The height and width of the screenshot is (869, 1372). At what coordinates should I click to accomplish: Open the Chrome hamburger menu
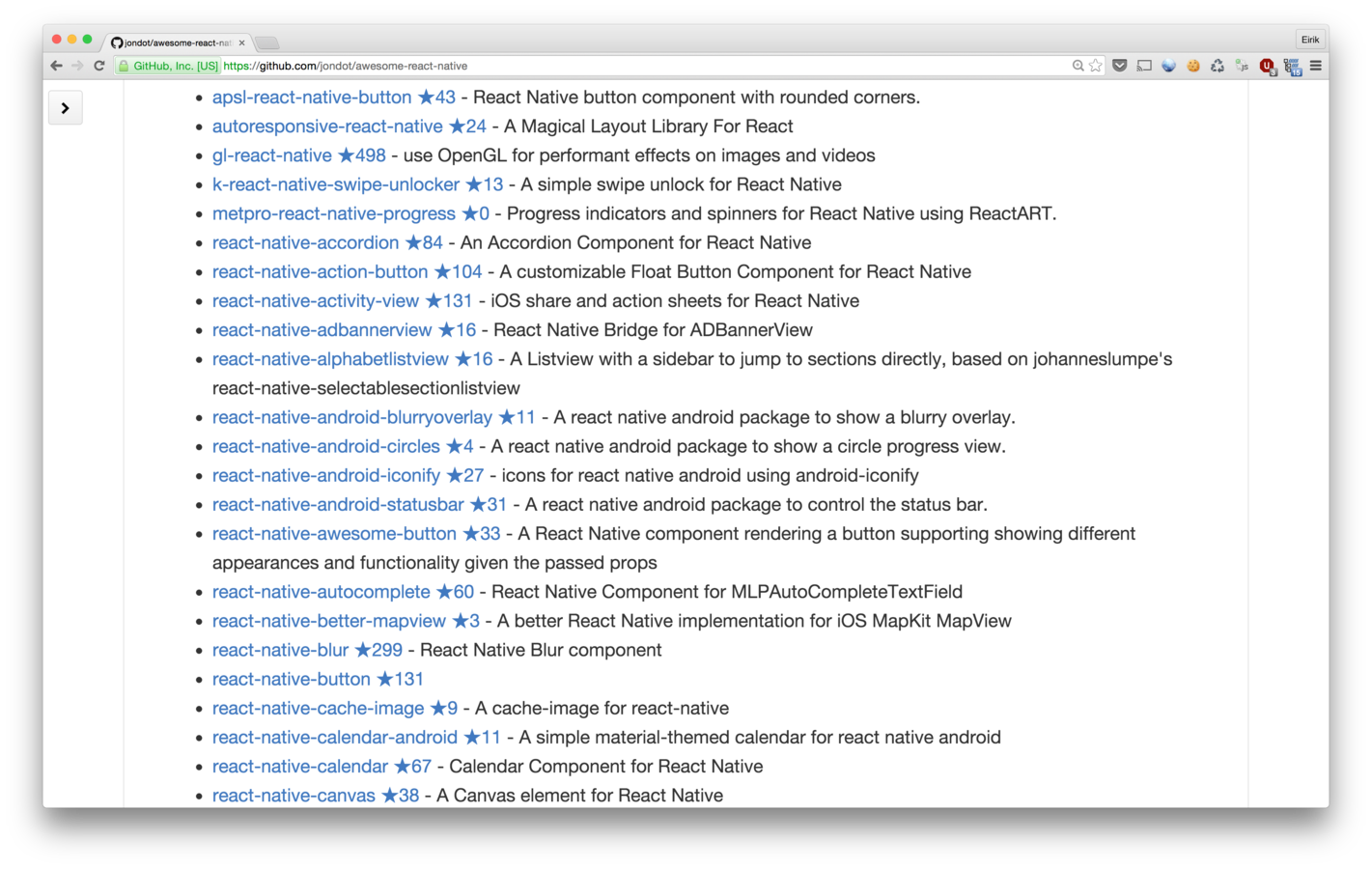[1315, 66]
